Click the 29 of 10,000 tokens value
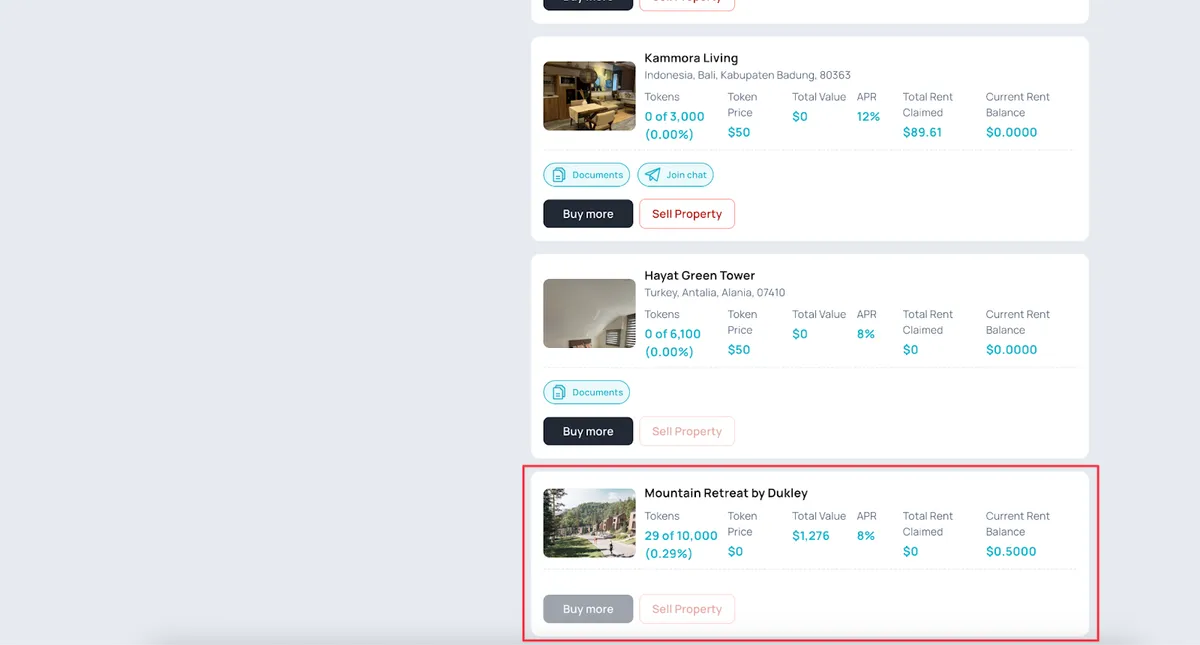 click(681, 536)
